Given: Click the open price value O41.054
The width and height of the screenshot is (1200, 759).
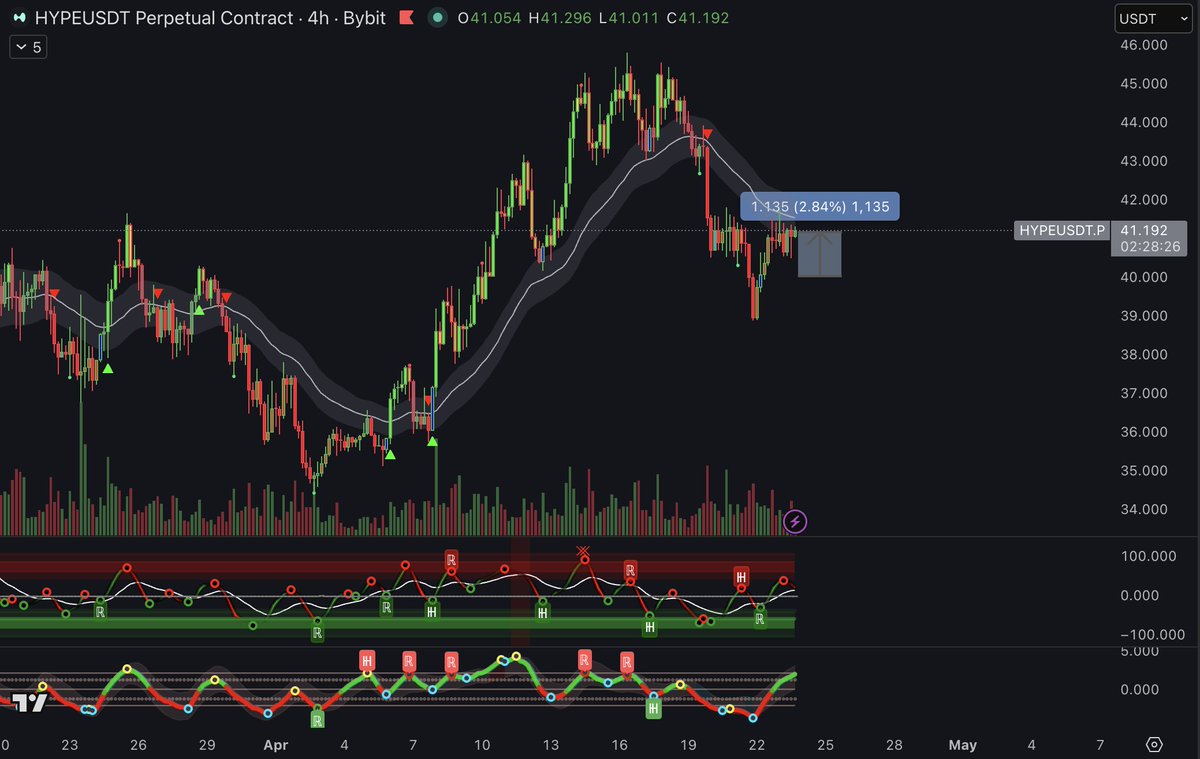Looking at the screenshot, I should pos(489,18).
